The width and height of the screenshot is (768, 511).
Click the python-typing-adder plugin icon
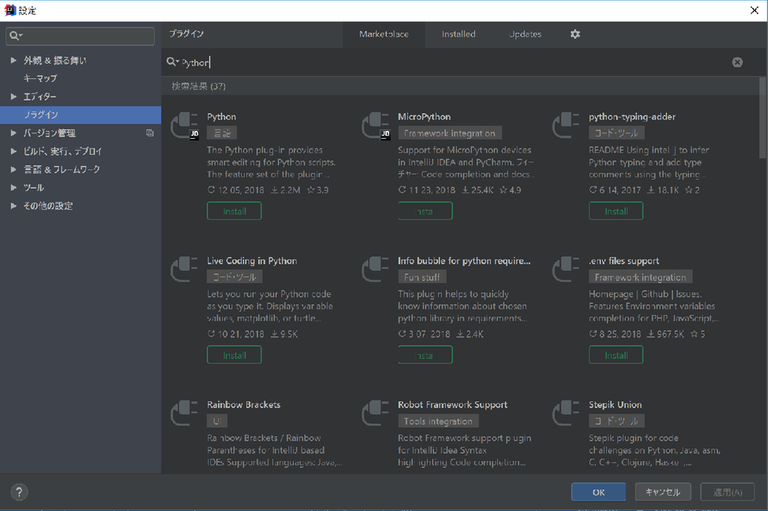click(568, 127)
